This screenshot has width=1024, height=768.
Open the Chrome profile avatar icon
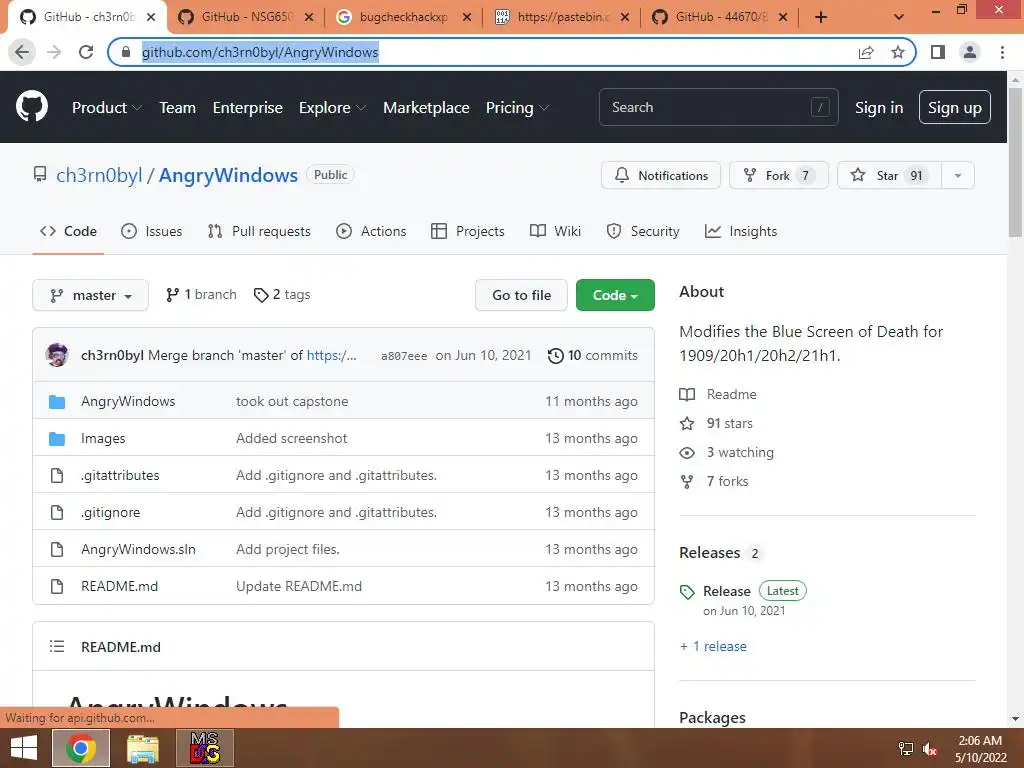coord(970,52)
